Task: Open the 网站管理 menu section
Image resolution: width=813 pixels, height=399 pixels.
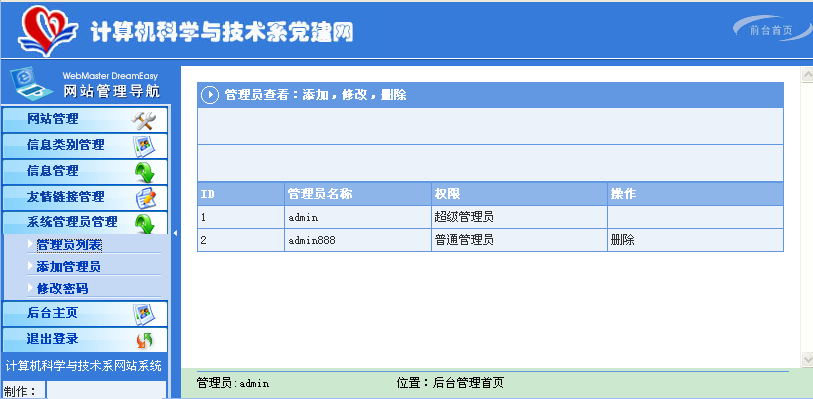Action: coord(85,120)
